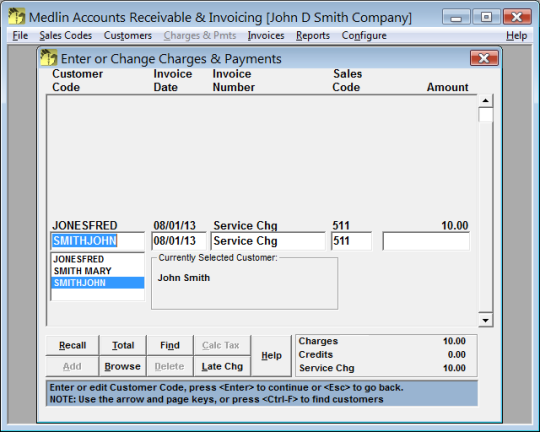Viewport: 540px width, 432px height.
Task: Maximize the Medlin main window
Action: 486,17
